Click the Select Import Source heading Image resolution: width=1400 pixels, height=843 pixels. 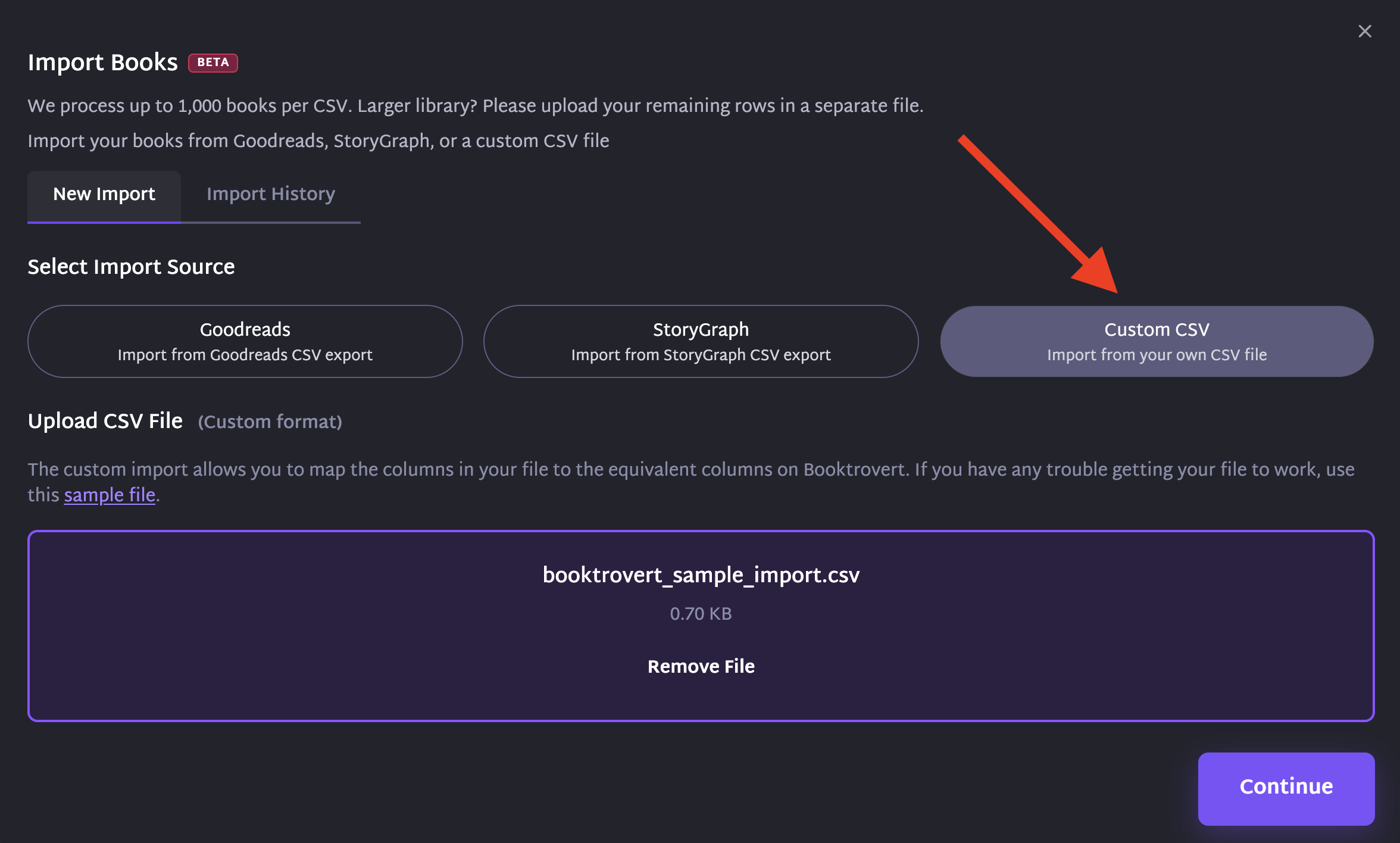pyautogui.click(x=131, y=267)
